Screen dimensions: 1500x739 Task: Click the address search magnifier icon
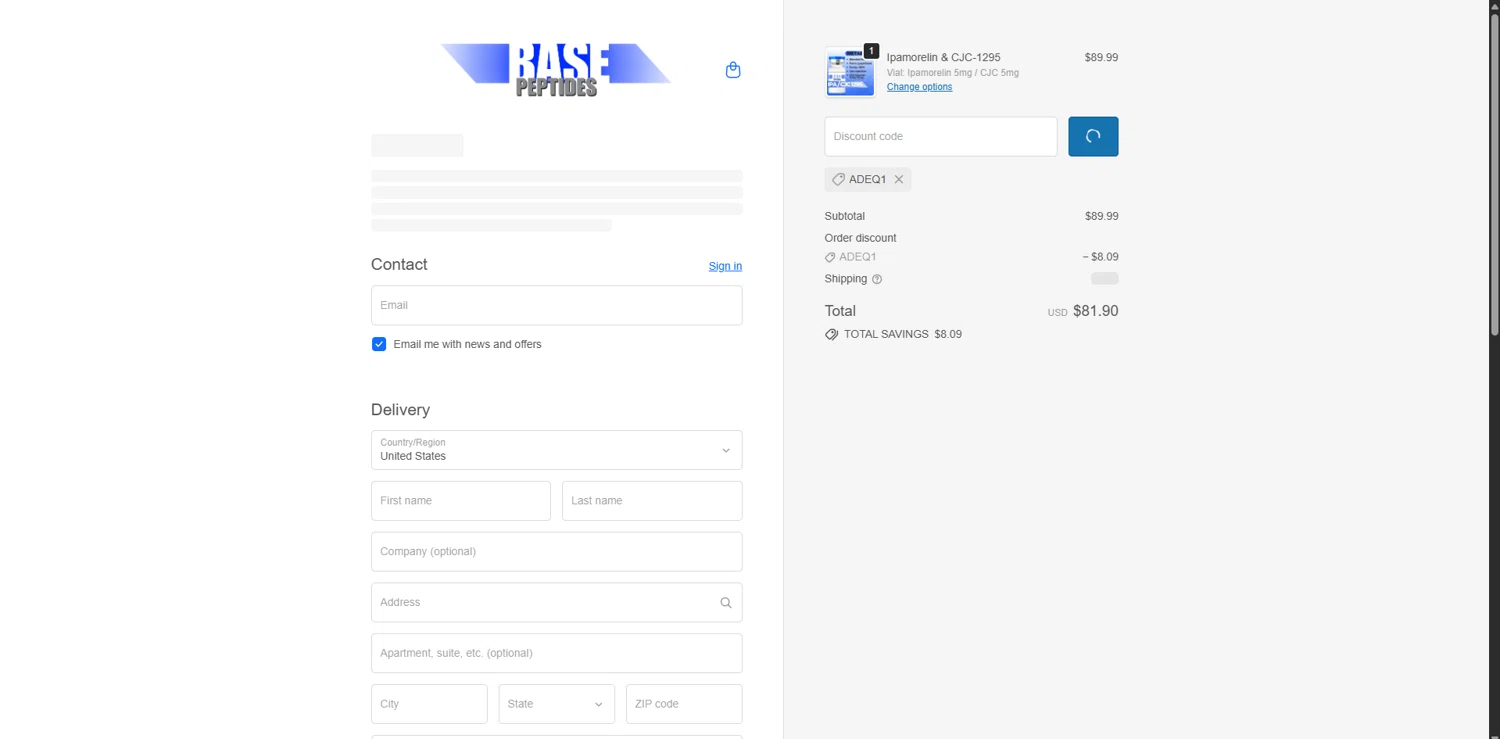point(726,603)
